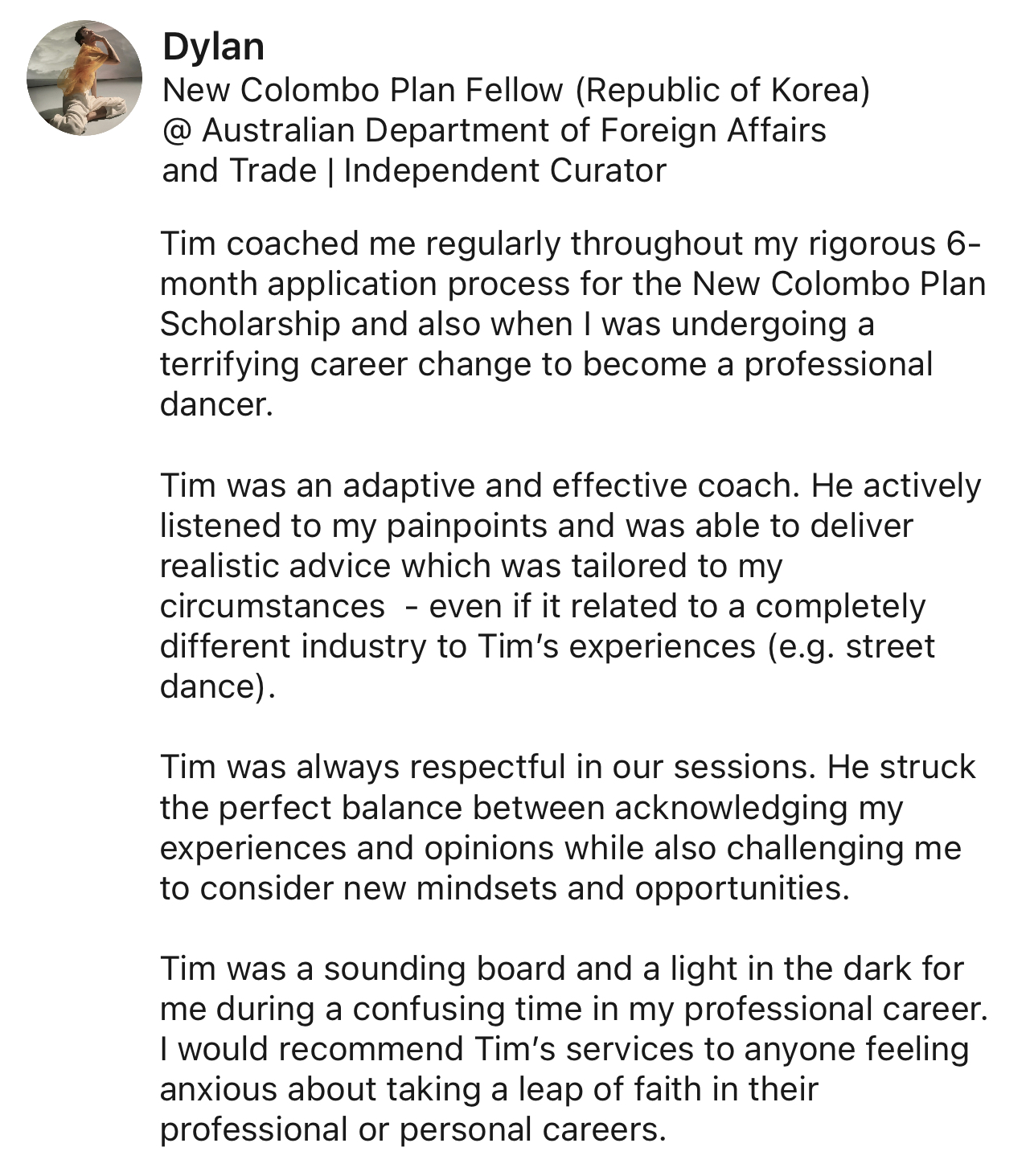
Task: Click the line 'listened to my painpoints'
Action: (x=536, y=526)
